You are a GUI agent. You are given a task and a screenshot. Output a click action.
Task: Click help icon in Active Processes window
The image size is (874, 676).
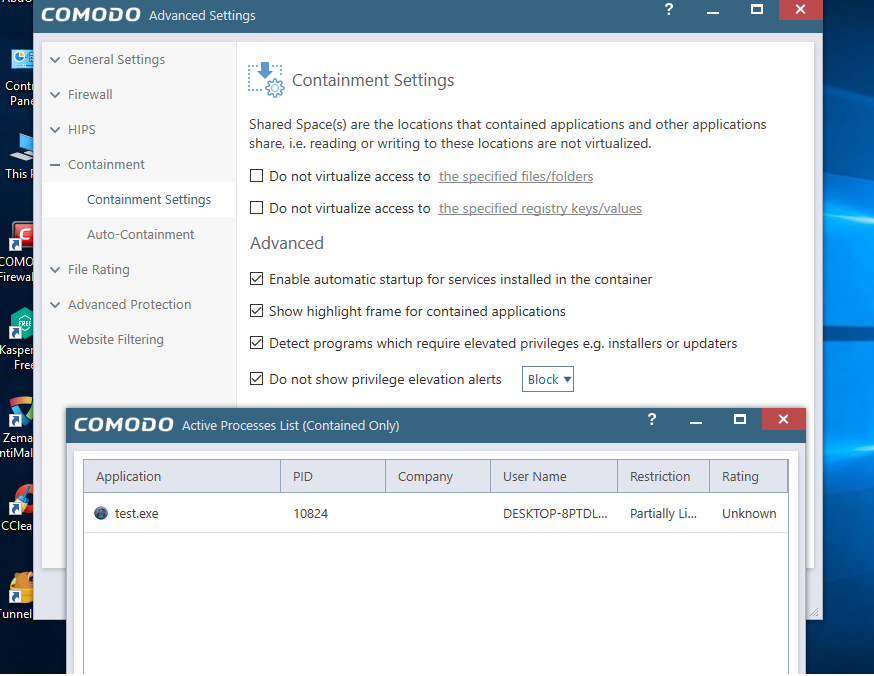pyautogui.click(x=652, y=420)
